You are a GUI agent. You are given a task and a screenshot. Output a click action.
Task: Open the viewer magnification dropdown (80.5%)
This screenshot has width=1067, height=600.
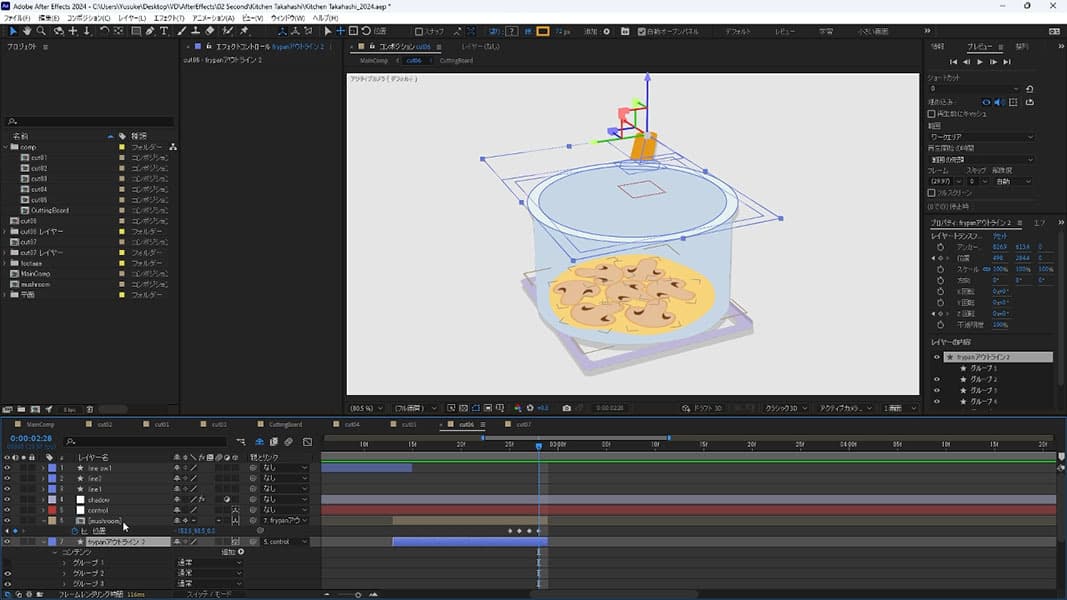pyautogui.click(x=367, y=408)
